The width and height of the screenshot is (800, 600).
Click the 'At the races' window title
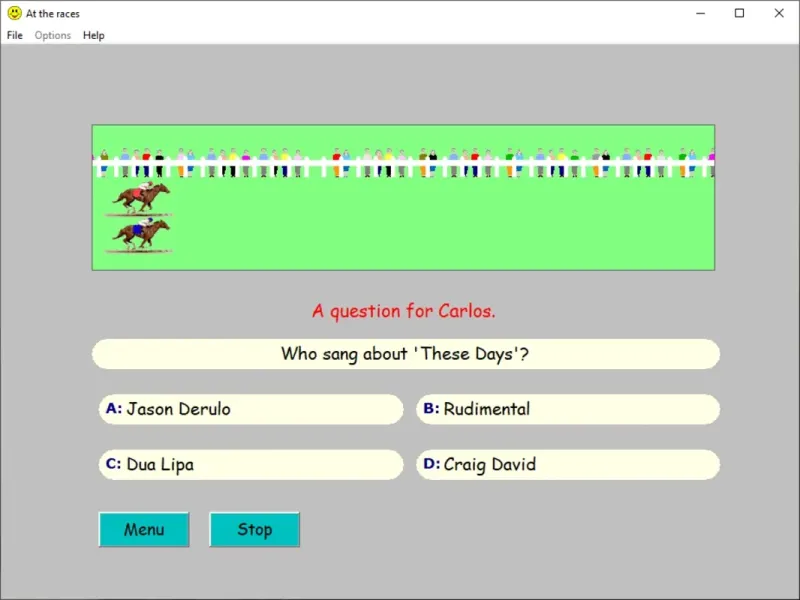point(53,14)
